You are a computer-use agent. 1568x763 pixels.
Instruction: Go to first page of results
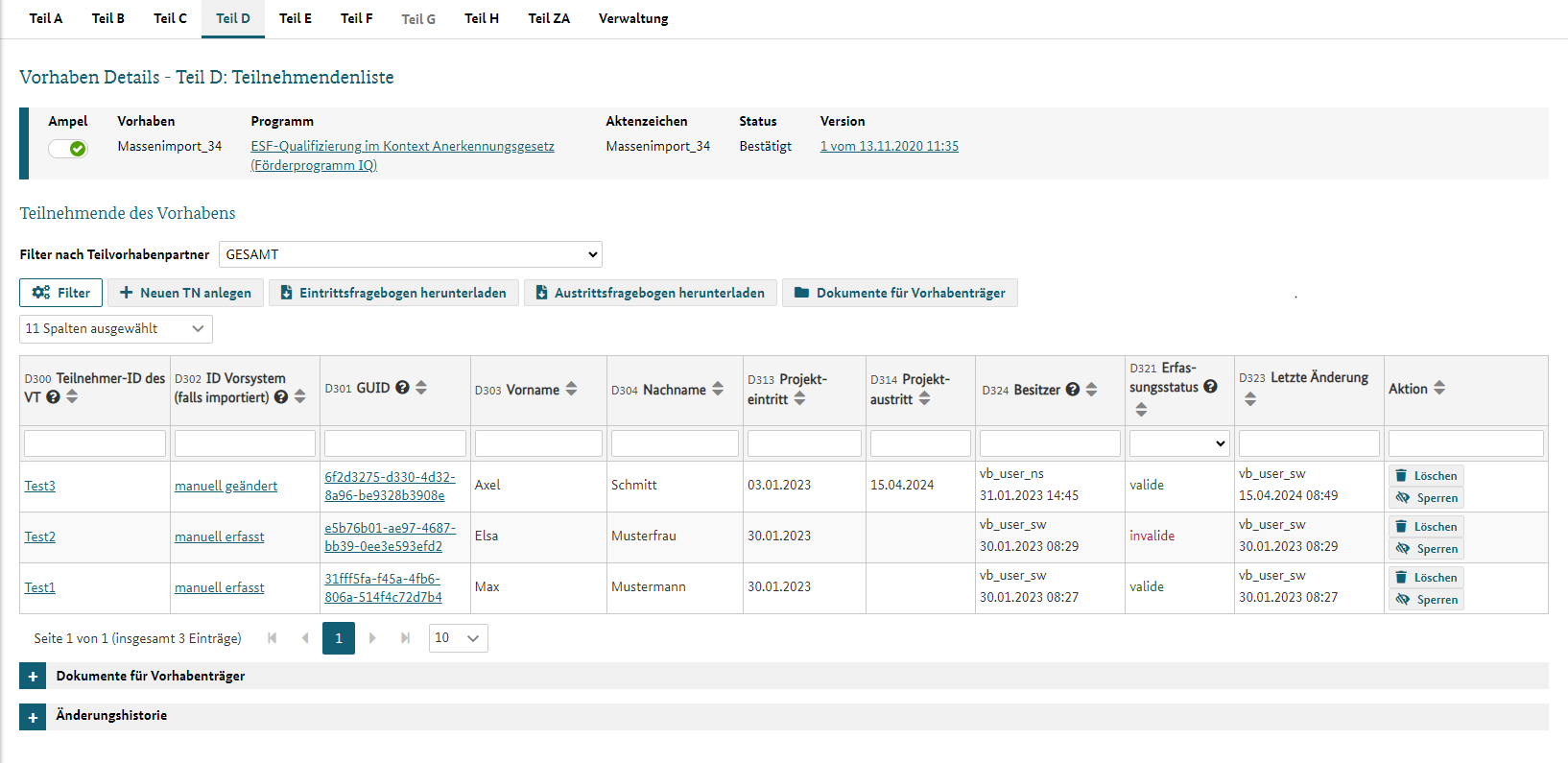(272, 638)
